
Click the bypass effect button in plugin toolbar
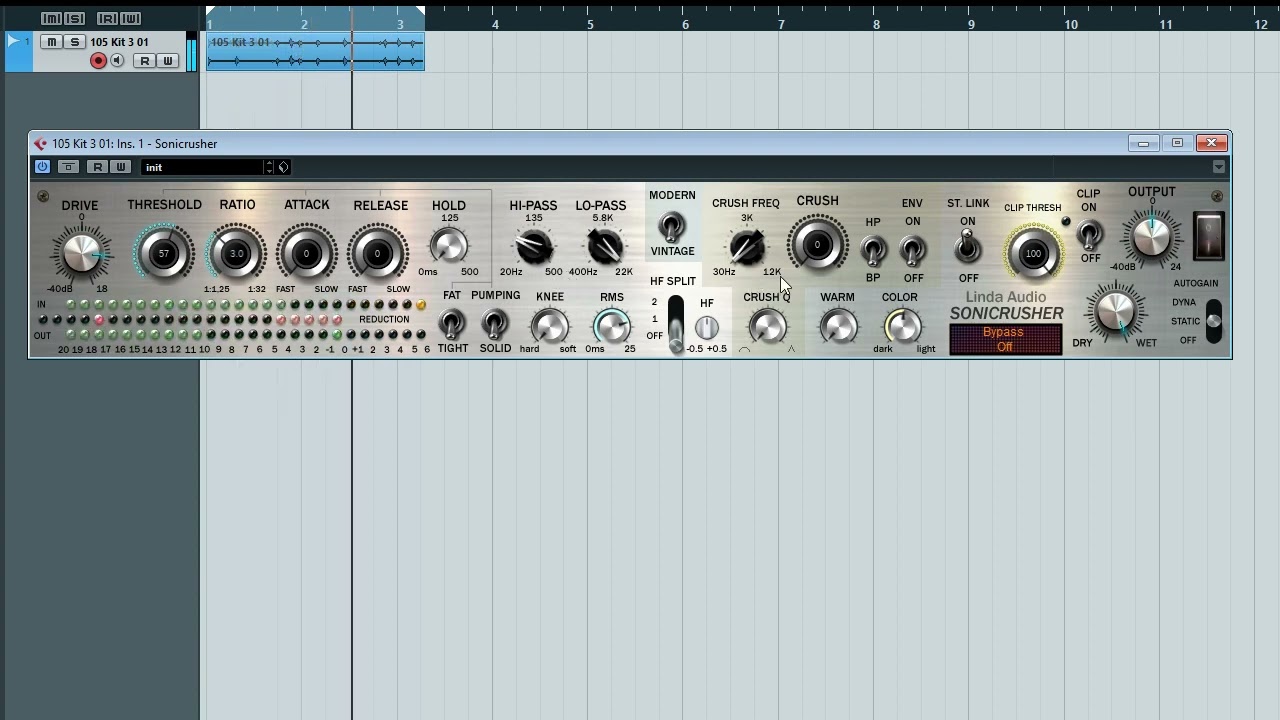click(68, 167)
